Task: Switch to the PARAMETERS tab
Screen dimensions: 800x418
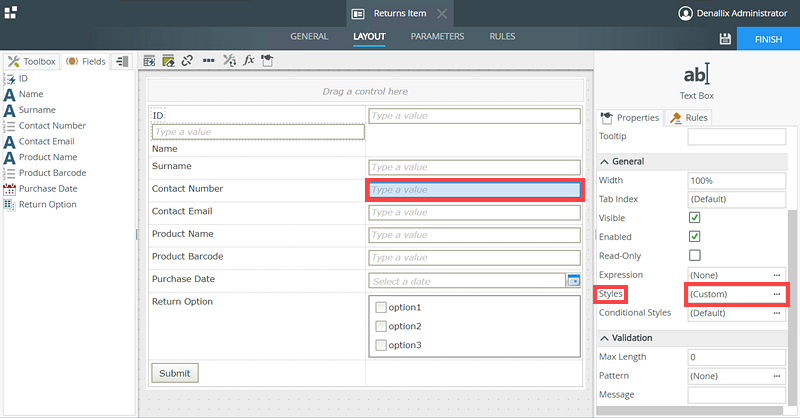Action: click(x=437, y=37)
